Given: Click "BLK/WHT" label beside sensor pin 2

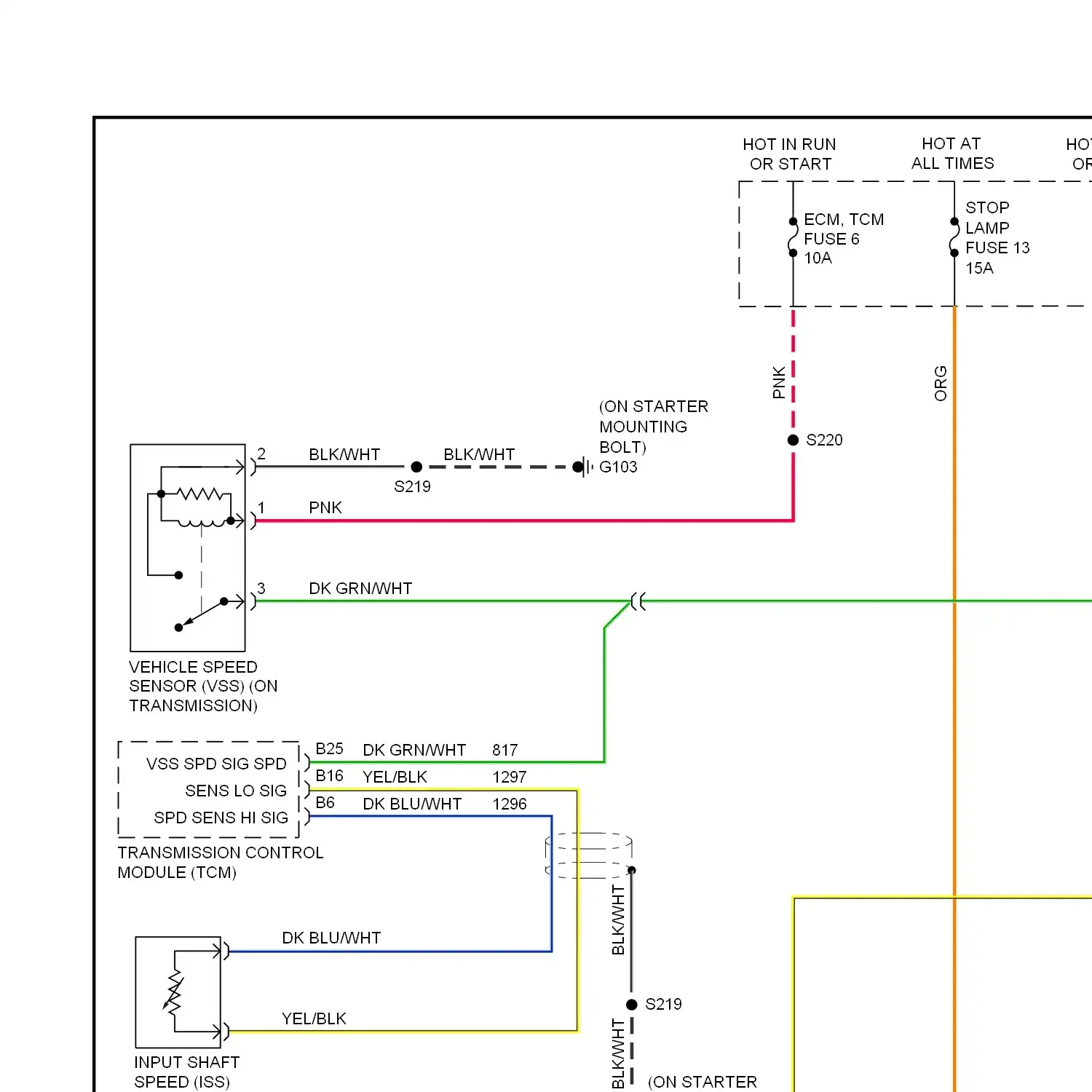Looking at the screenshot, I should pos(344,454).
